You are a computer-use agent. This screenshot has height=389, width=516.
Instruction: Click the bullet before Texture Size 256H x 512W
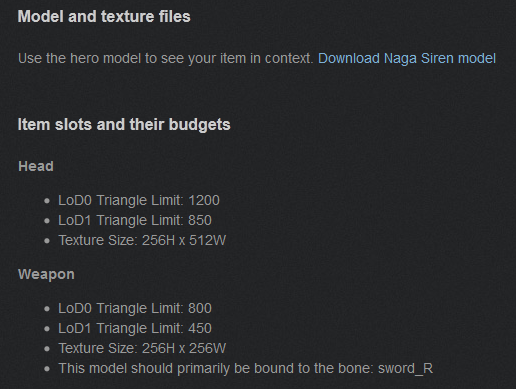point(47,241)
